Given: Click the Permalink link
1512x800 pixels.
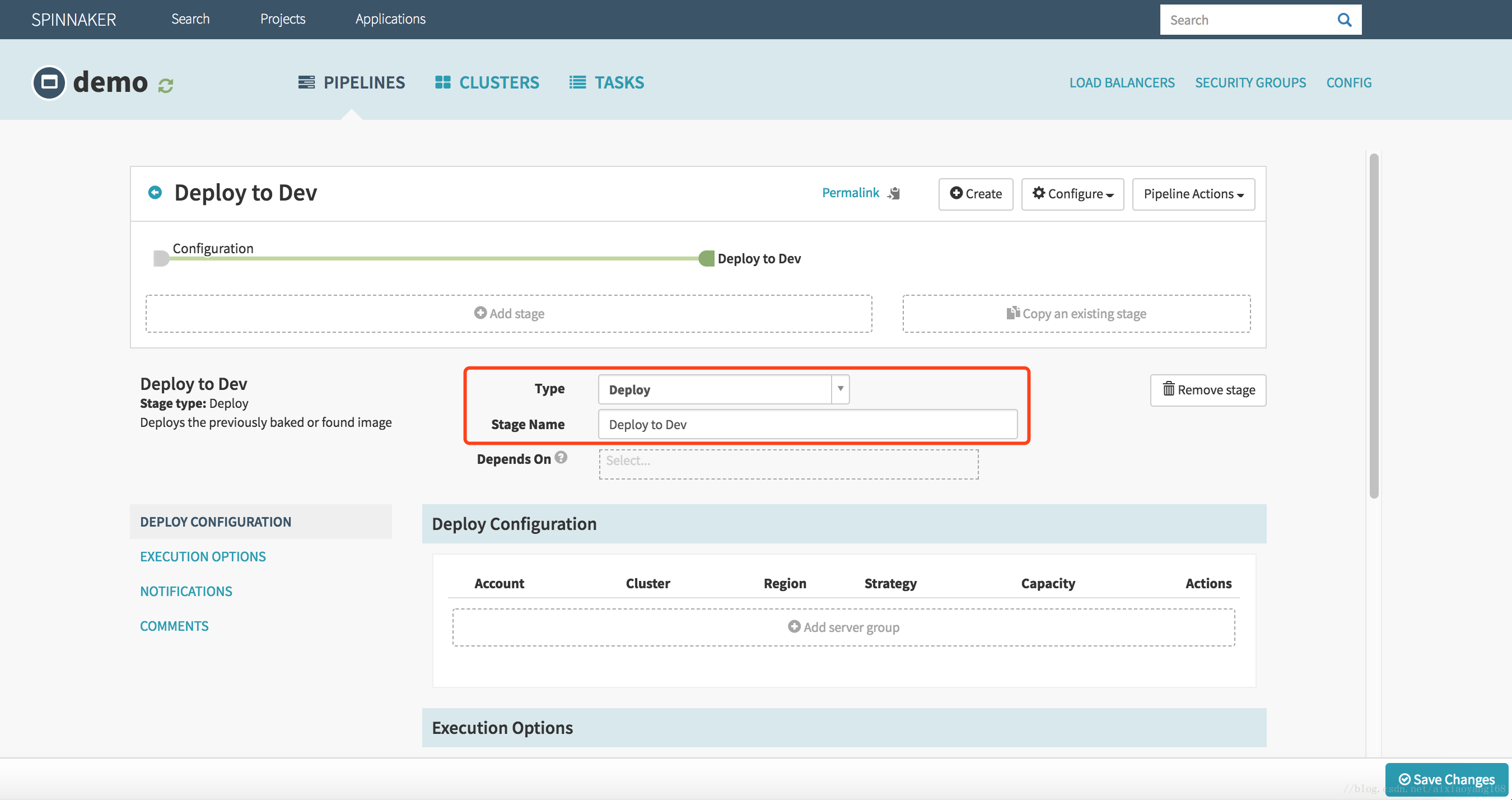Looking at the screenshot, I should click(x=851, y=193).
